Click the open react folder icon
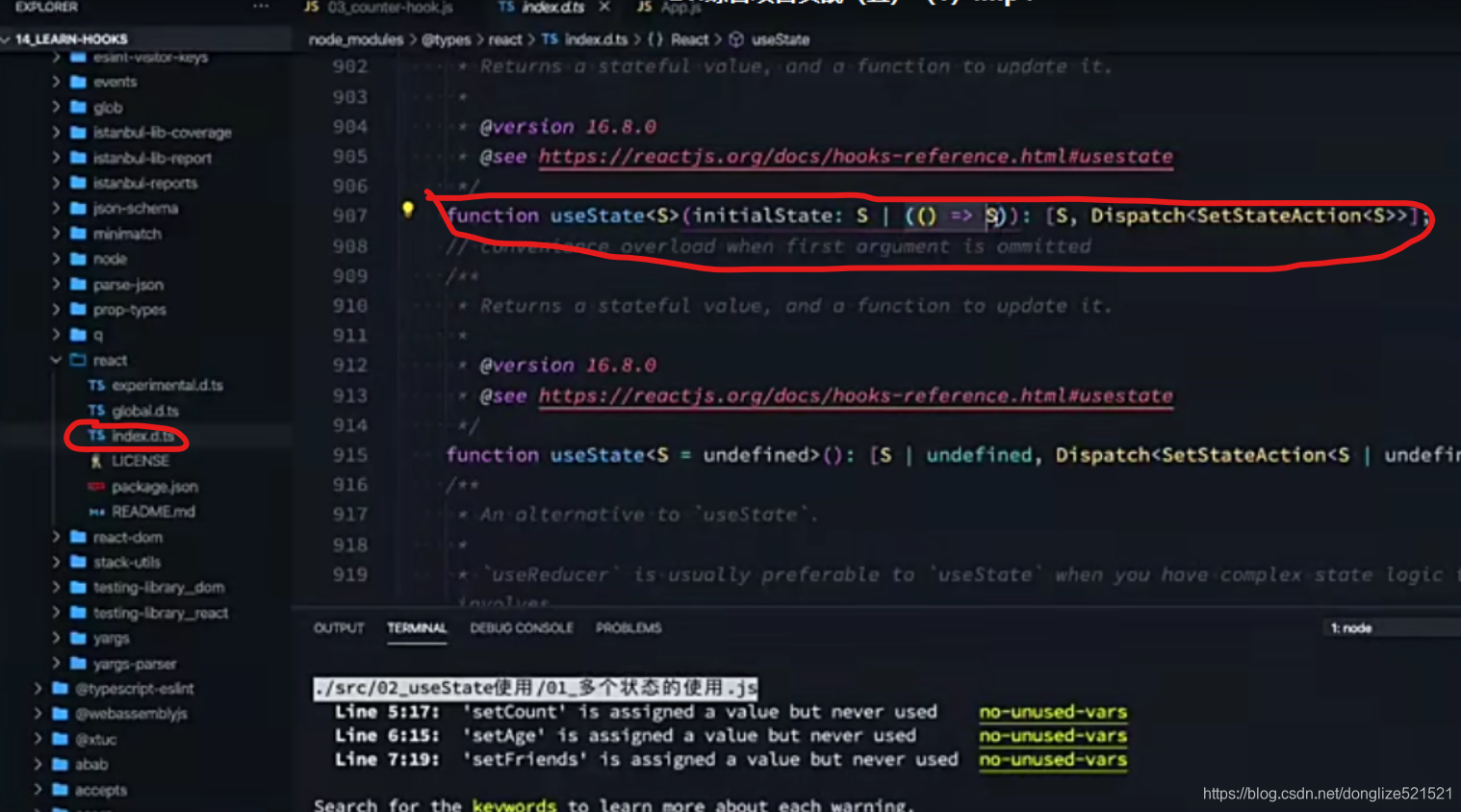 [x=78, y=360]
